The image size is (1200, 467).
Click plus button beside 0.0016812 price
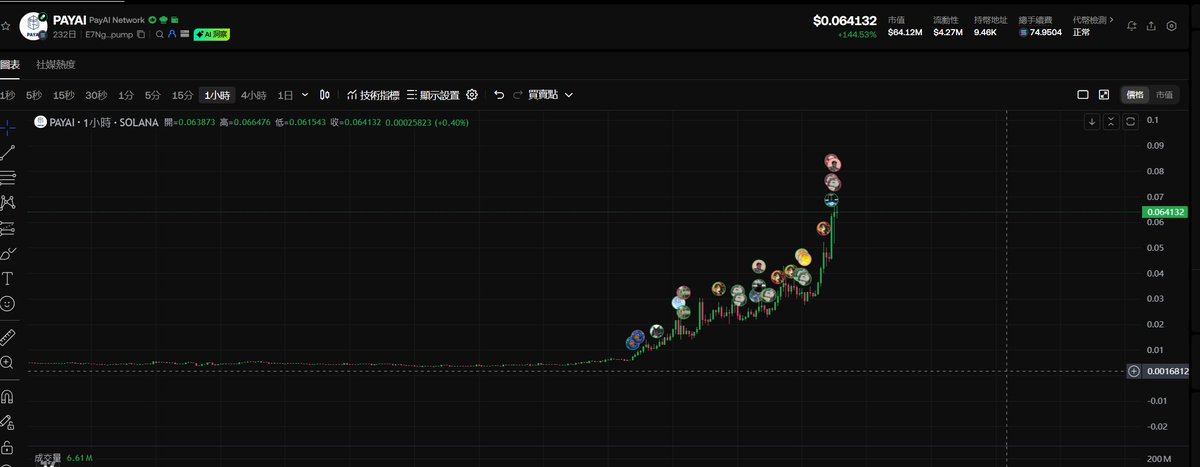[1134, 371]
